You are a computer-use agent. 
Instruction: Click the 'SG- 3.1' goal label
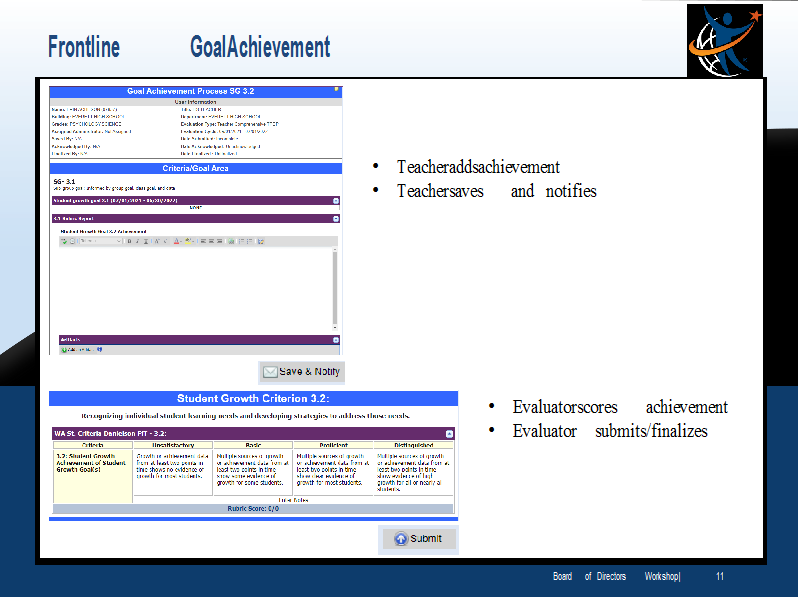64,182
